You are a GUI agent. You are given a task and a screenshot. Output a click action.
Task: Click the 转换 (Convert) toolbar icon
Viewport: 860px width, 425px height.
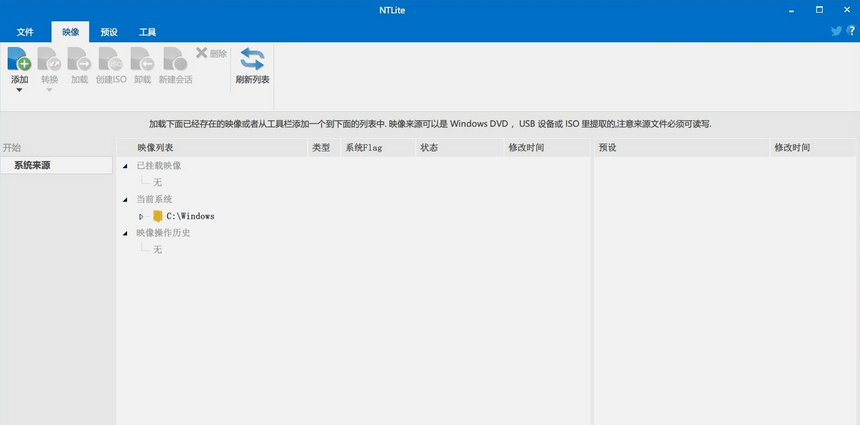click(49, 60)
